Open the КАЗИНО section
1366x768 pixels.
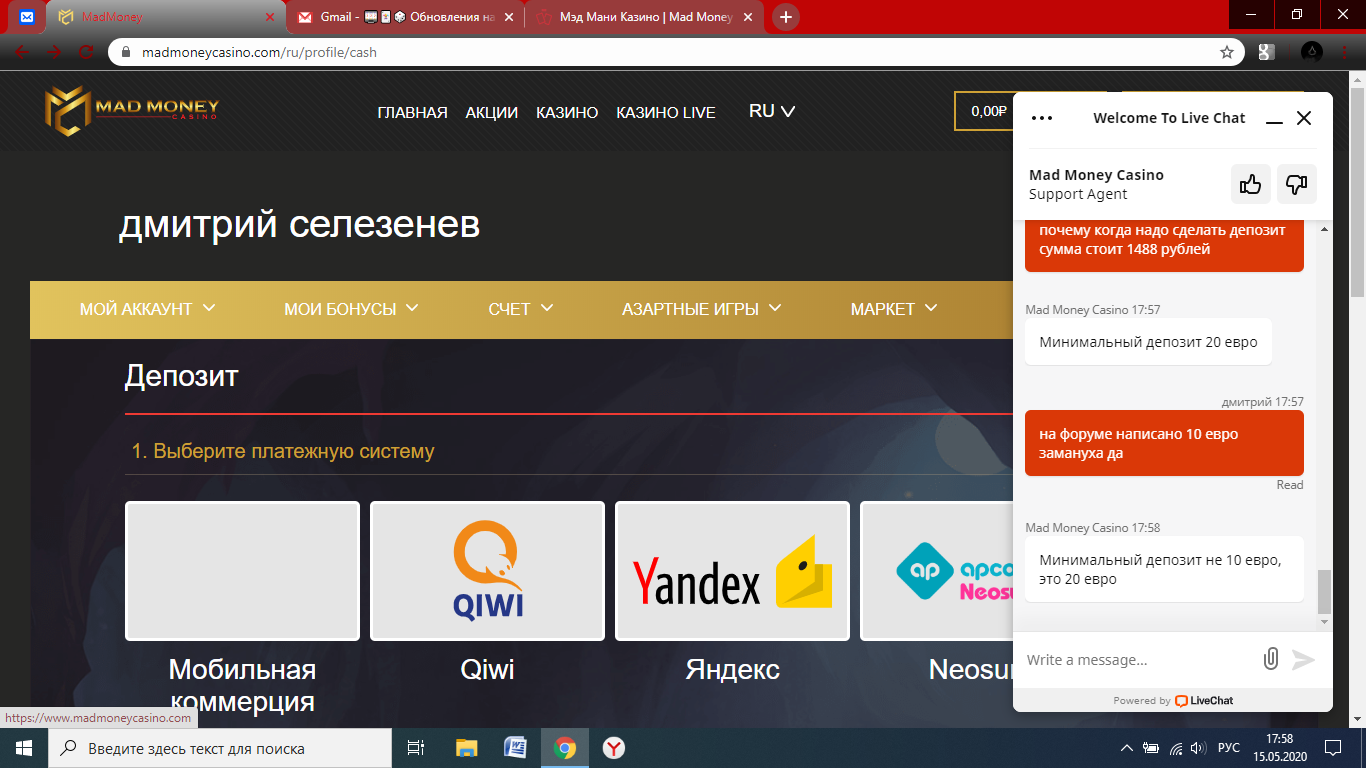click(x=567, y=113)
